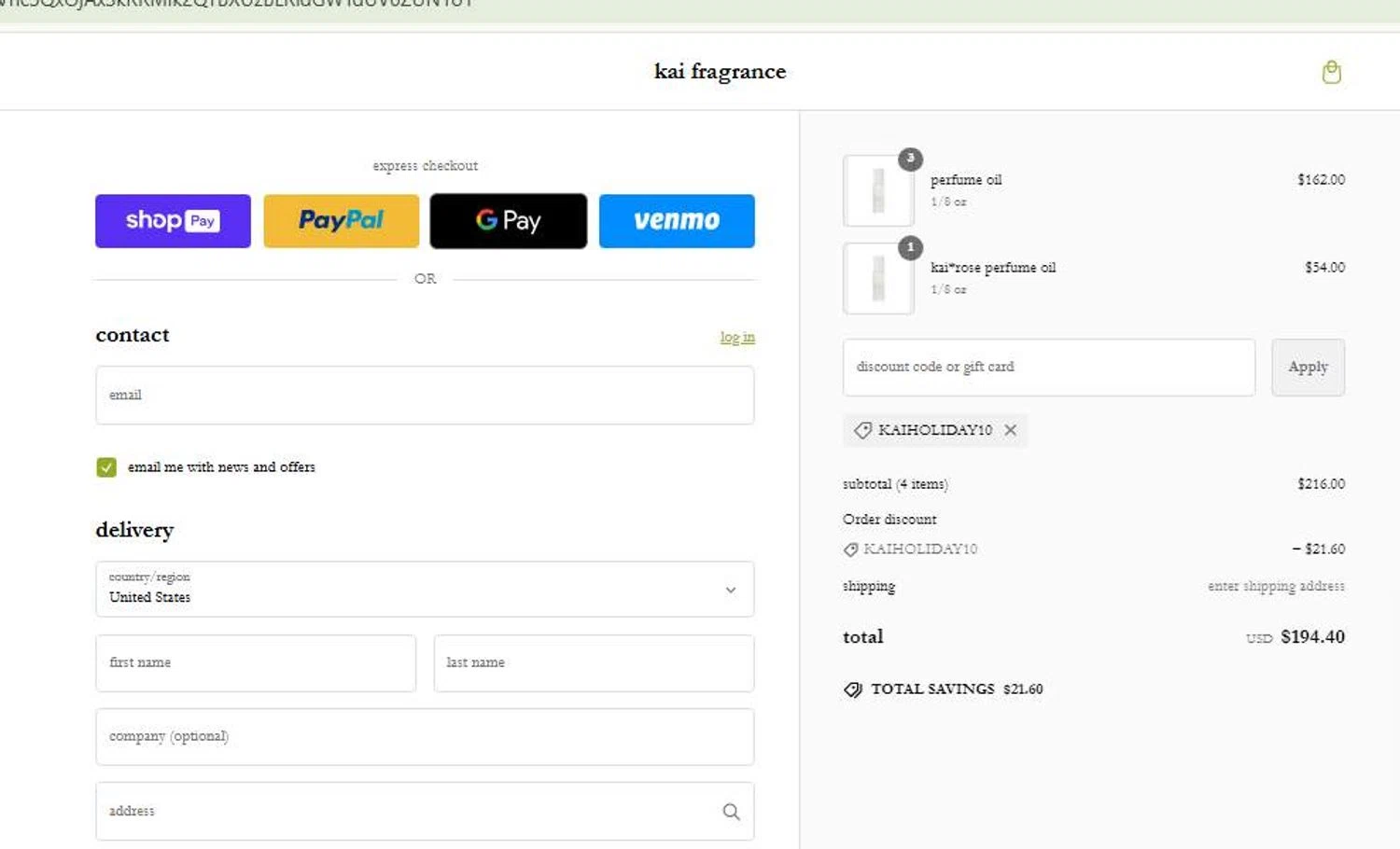Click the $54.00 kai*rose price

pyautogui.click(x=1324, y=268)
